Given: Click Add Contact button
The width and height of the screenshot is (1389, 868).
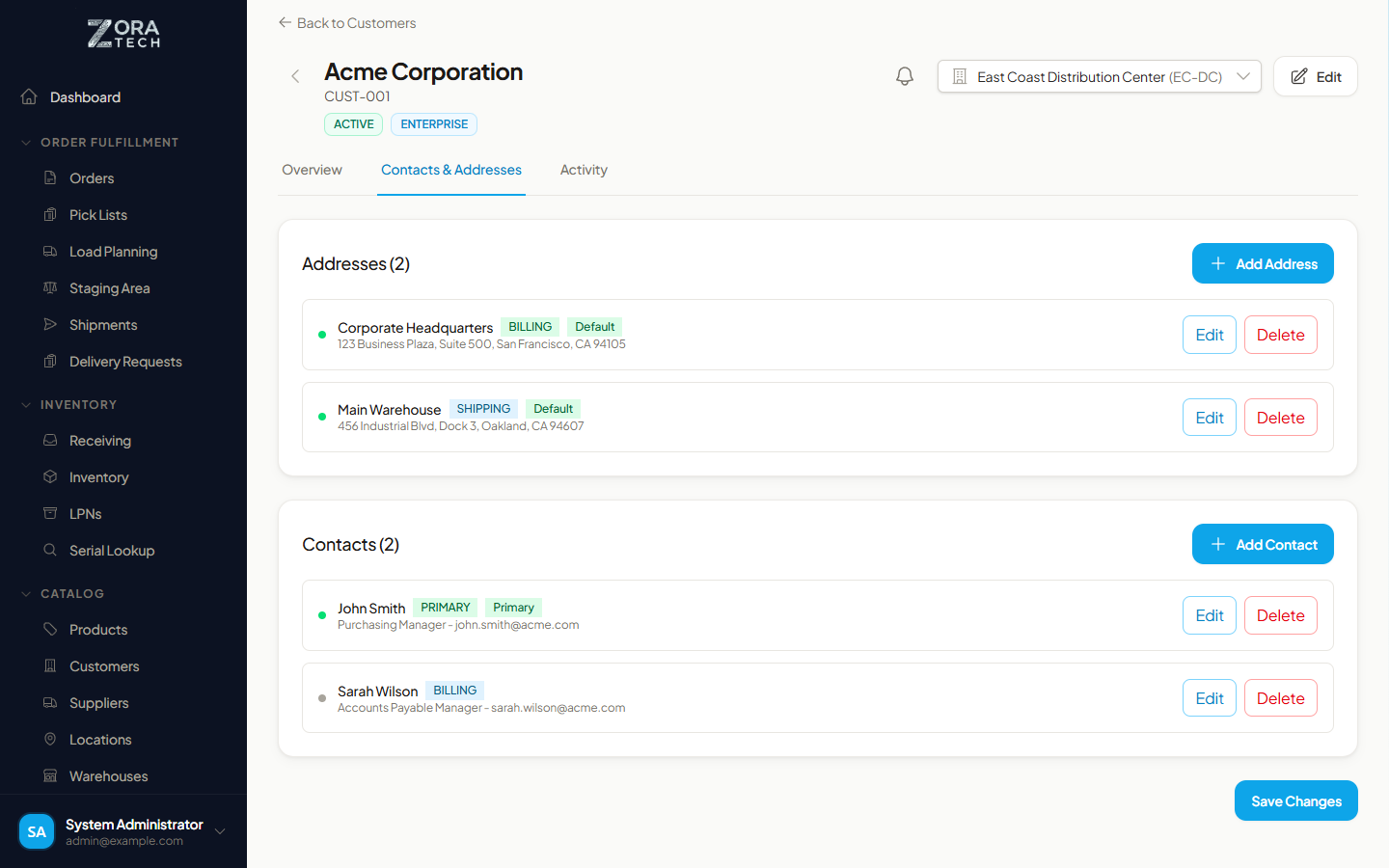Looking at the screenshot, I should coord(1263,544).
